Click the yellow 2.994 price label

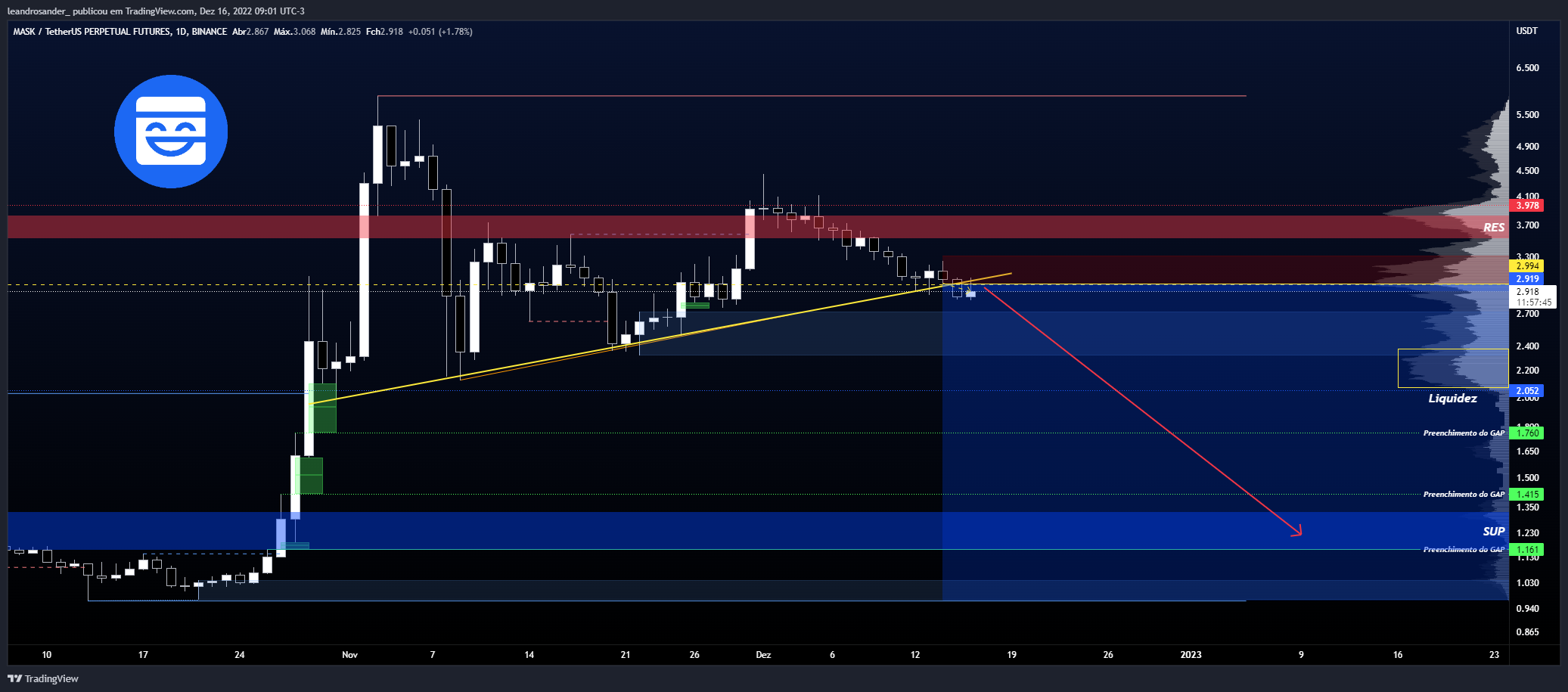tap(1526, 266)
